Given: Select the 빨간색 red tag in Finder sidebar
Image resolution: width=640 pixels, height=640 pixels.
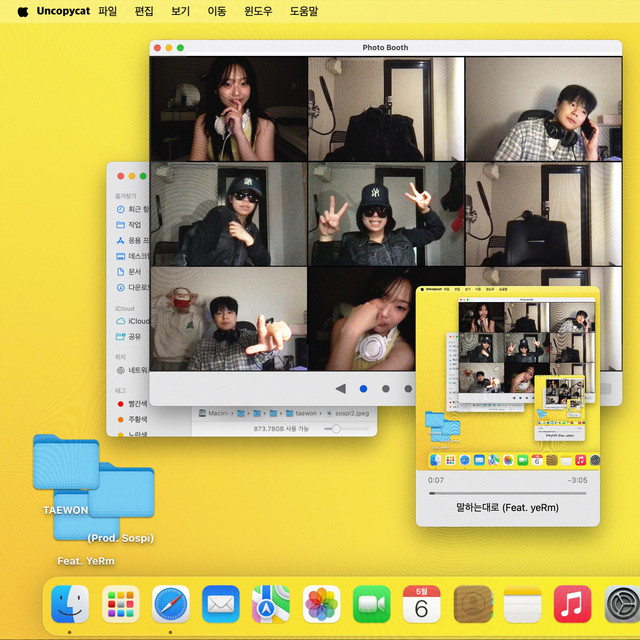Looking at the screenshot, I should (x=134, y=403).
